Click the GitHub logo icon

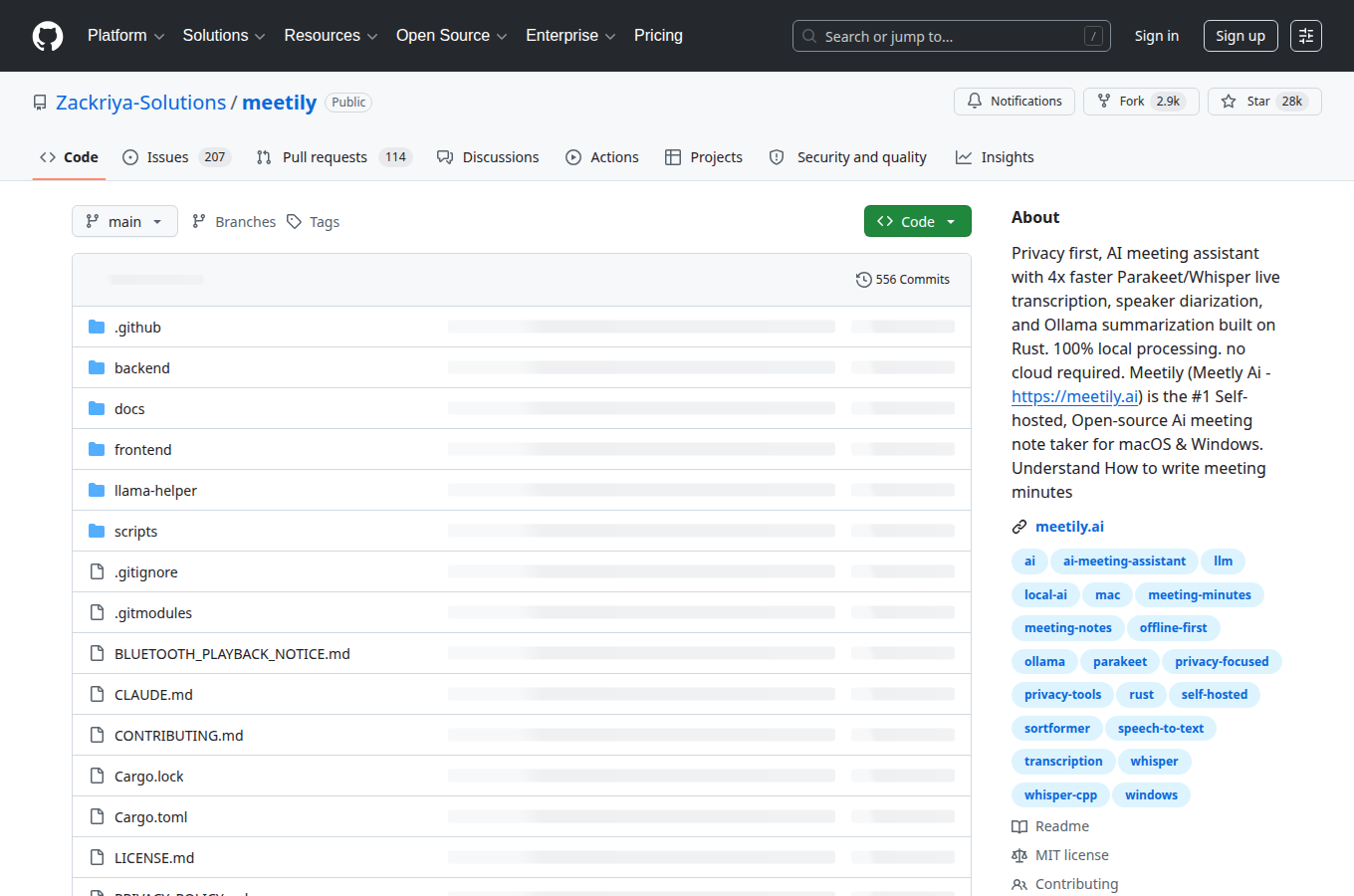pos(48,36)
